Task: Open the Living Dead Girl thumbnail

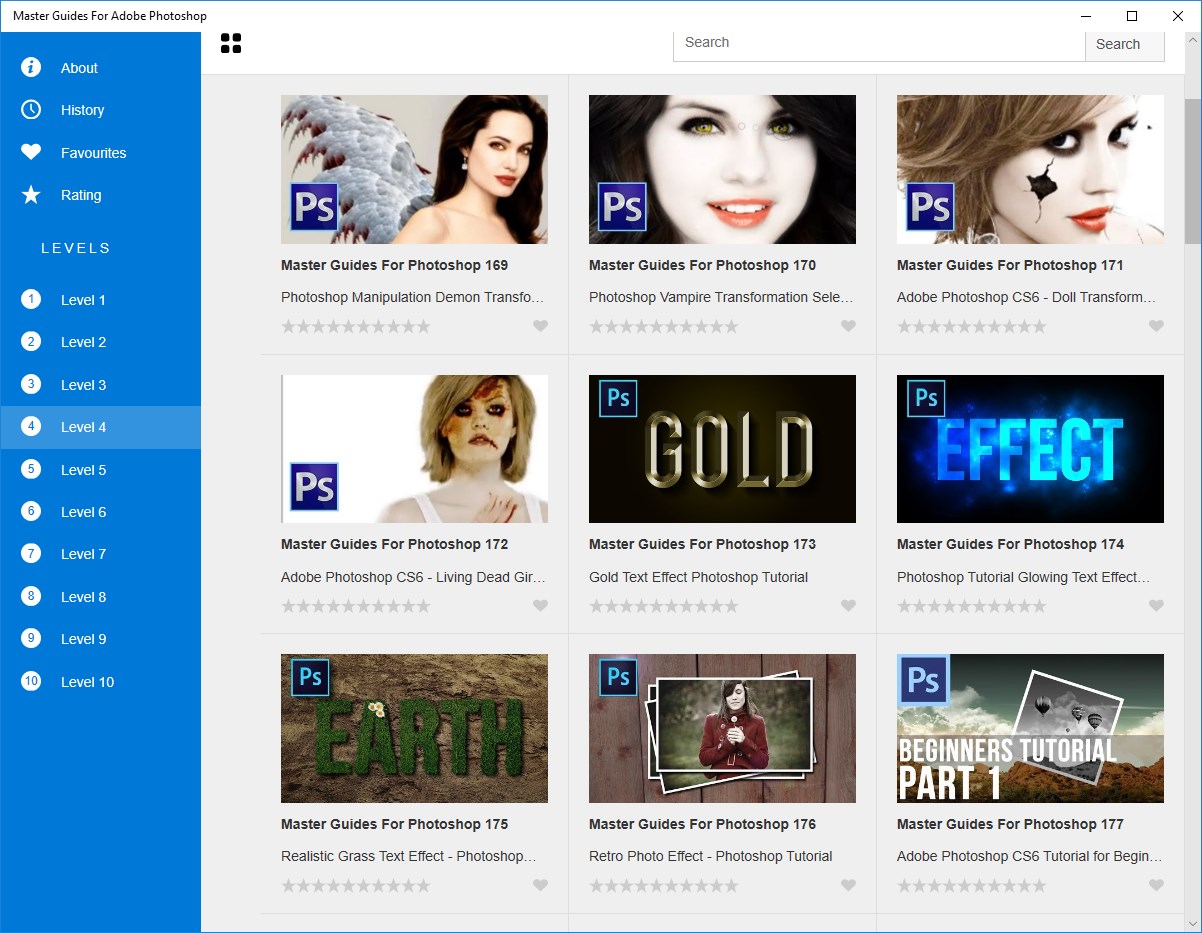Action: pyautogui.click(x=414, y=449)
